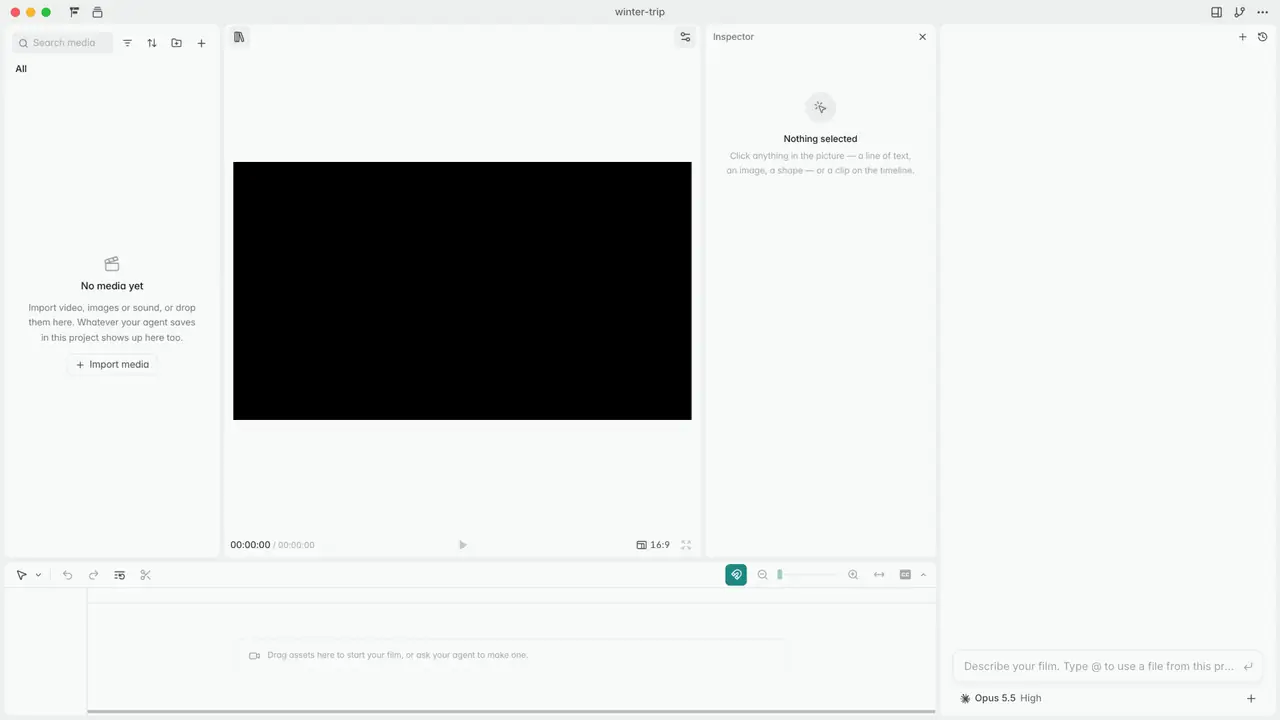The width and height of the screenshot is (1280, 720).
Task: Click the list-with-arrow icon beside redo
Action: click(x=119, y=575)
